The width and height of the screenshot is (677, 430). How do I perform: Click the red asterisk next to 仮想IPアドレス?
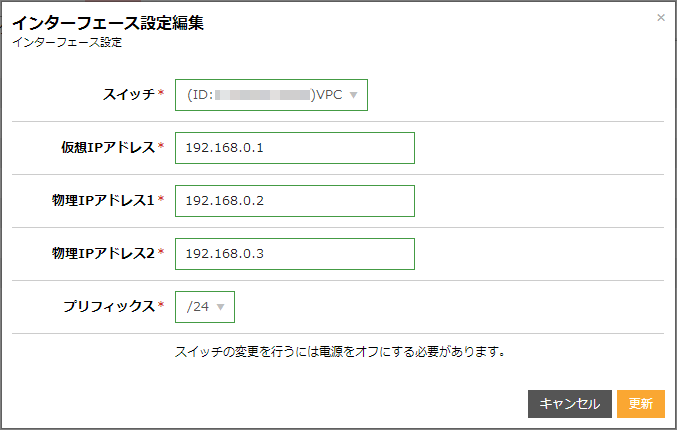[161, 147]
